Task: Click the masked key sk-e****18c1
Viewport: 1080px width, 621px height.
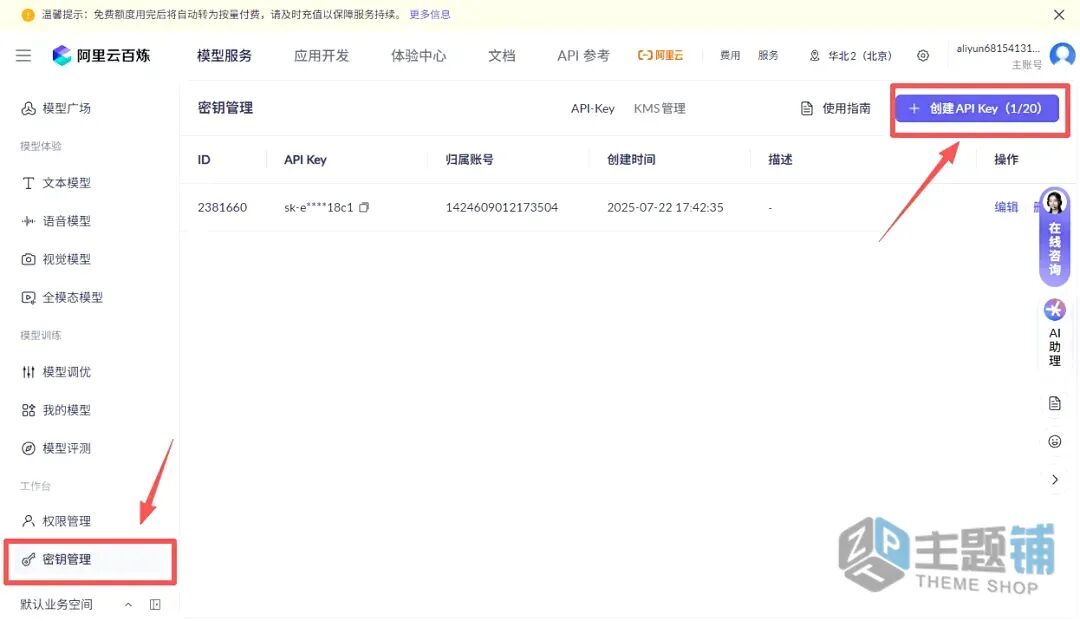Action: coord(319,207)
